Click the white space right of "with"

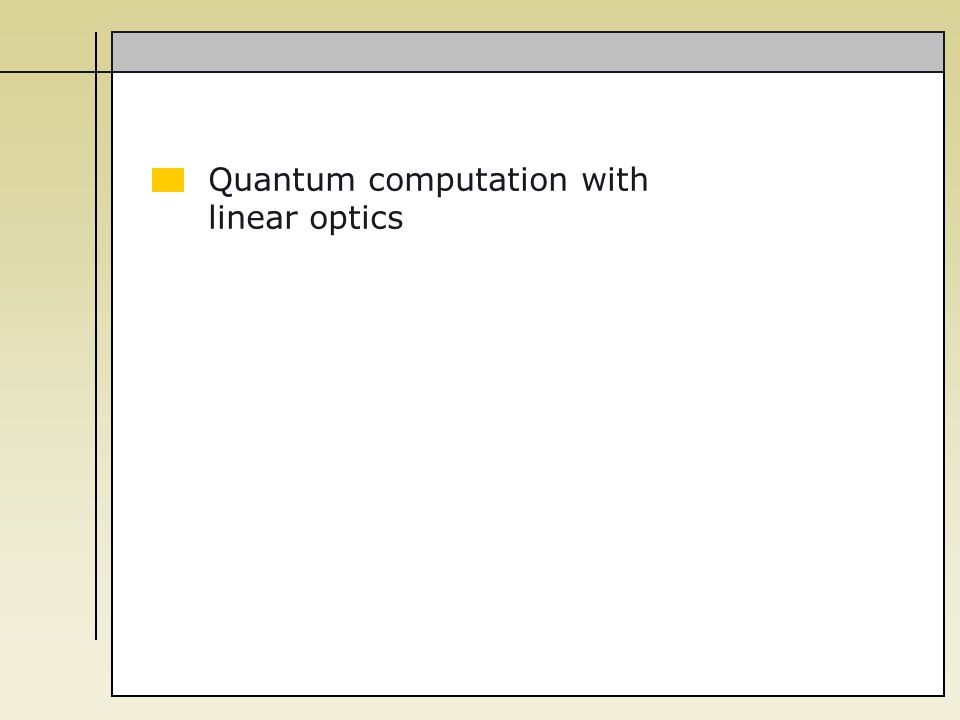point(796,181)
